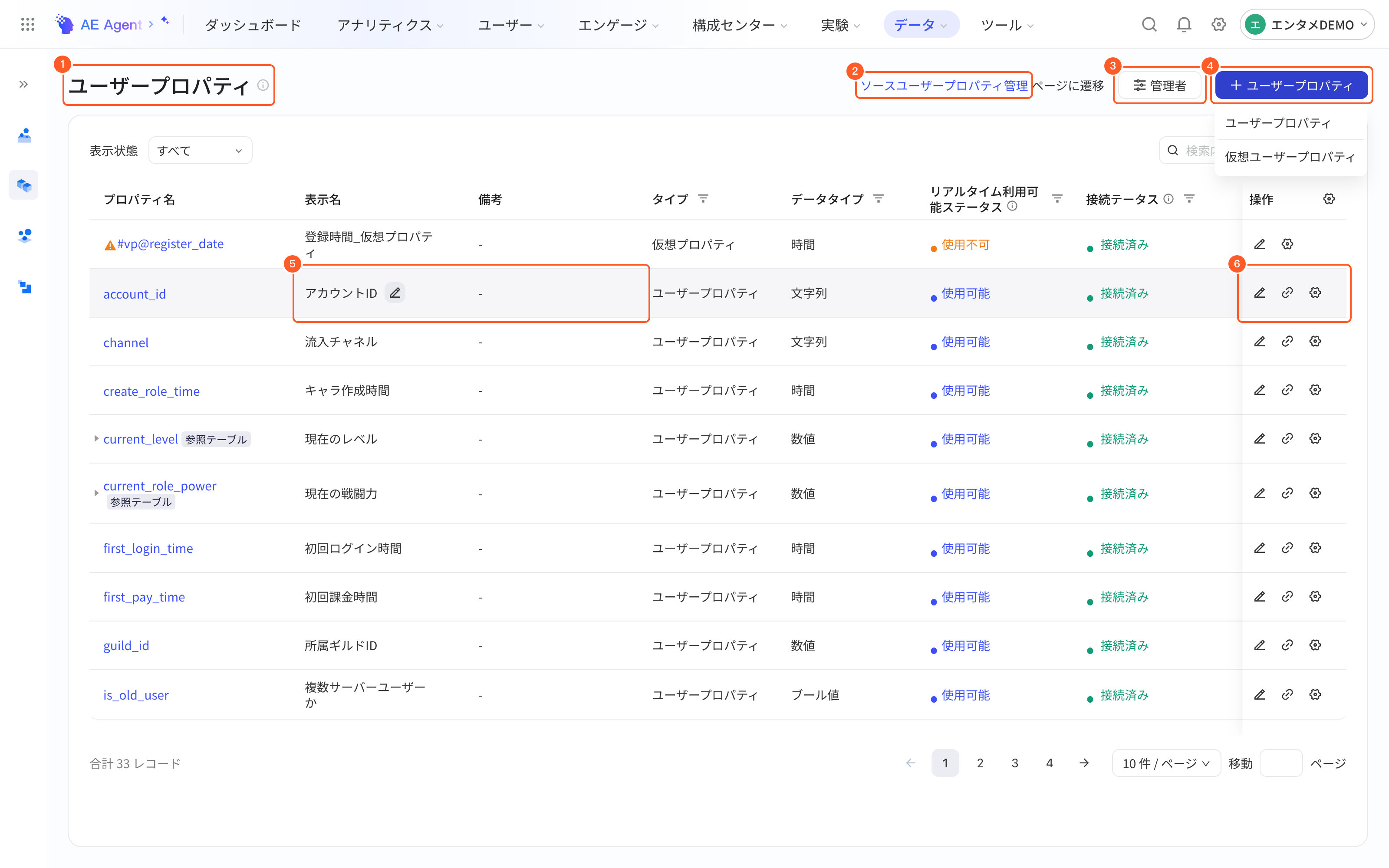Click link icon in guild_id row
Image resolution: width=1389 pixels, height=868 pixels.
point(1287,645)
